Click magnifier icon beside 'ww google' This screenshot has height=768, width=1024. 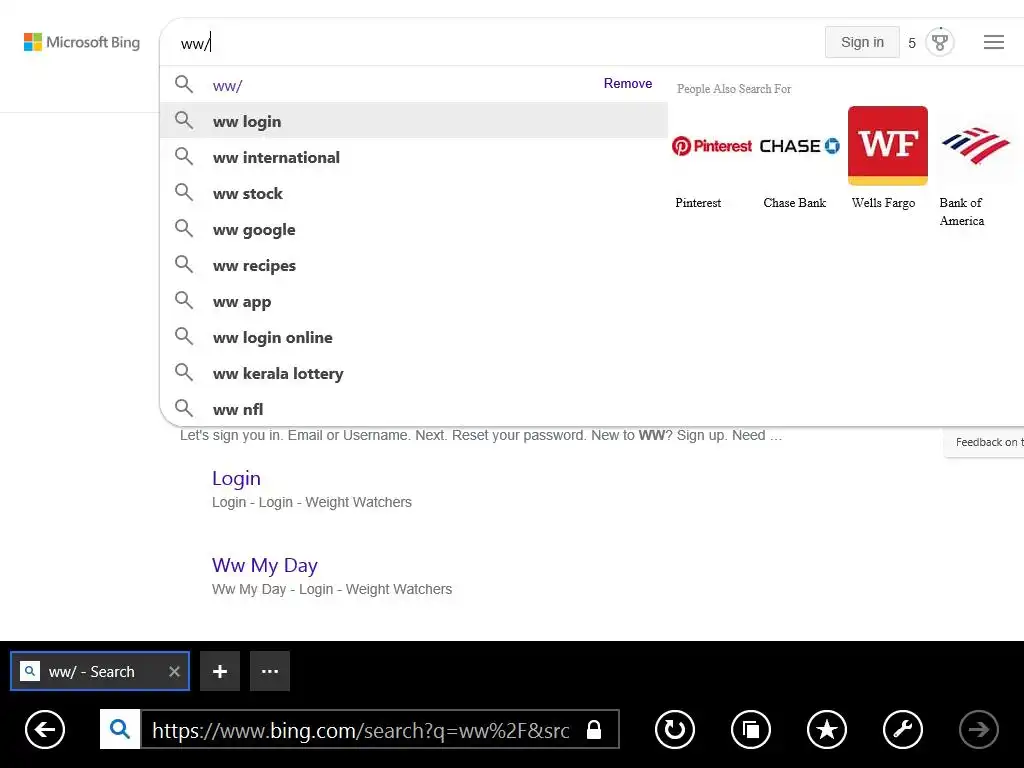click(x=184, y=229)
